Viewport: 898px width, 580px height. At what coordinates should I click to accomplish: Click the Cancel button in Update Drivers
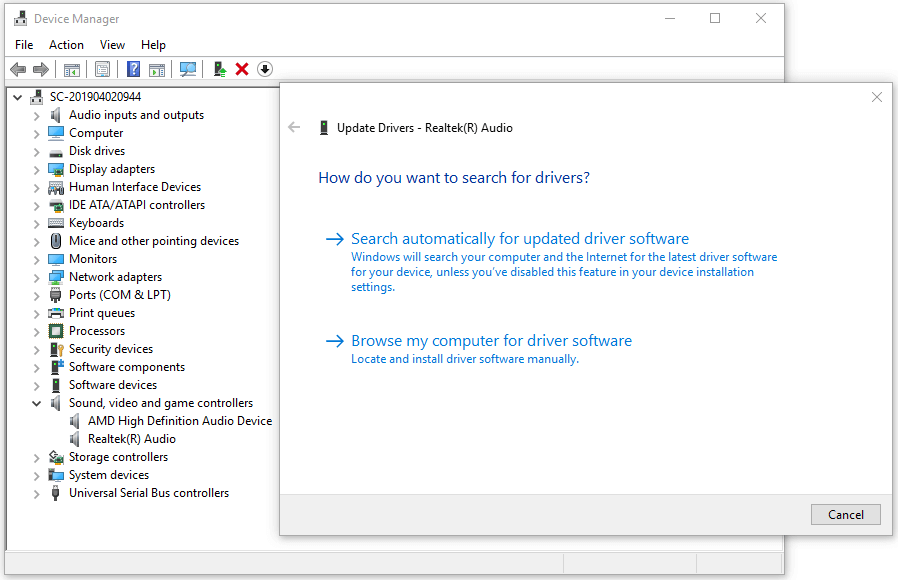click(846, 515)
